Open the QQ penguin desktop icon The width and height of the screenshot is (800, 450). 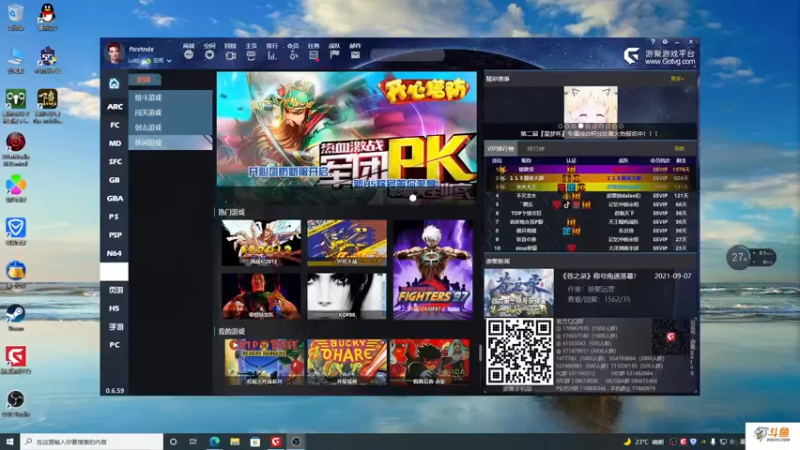coord(47,17)
